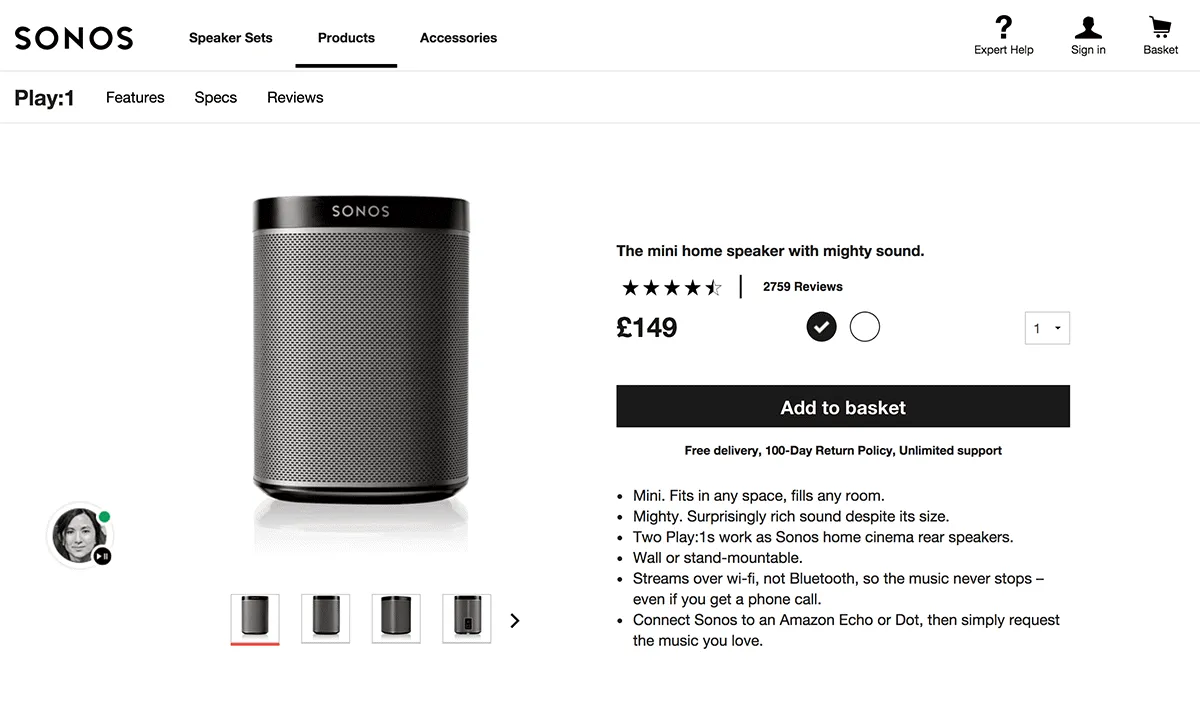Click the expert chat avatar
This screenshot has width=1200, height=706.
(78, 534)
